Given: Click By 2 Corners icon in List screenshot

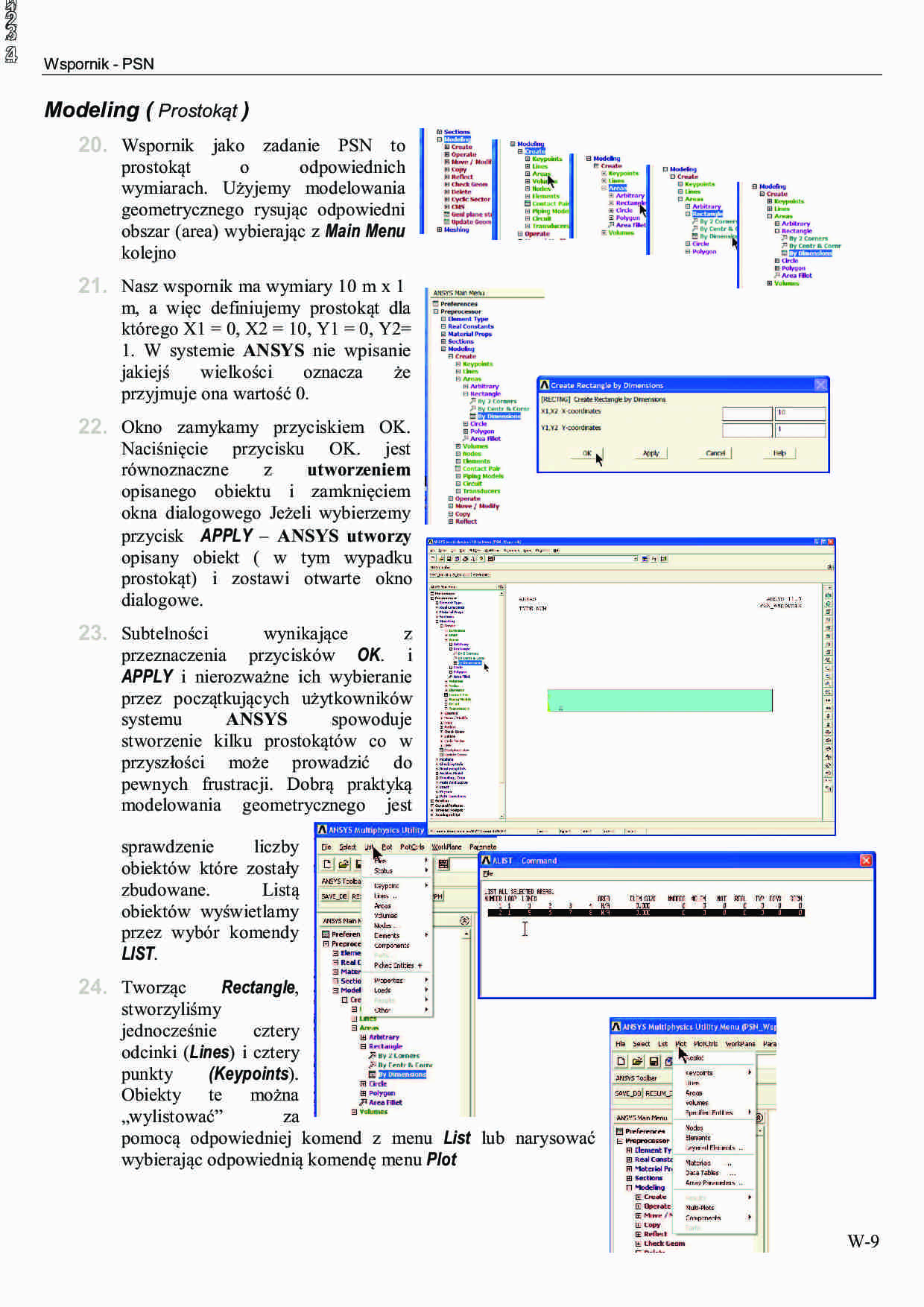Looking at the screenshot, I should point(372,1055).
